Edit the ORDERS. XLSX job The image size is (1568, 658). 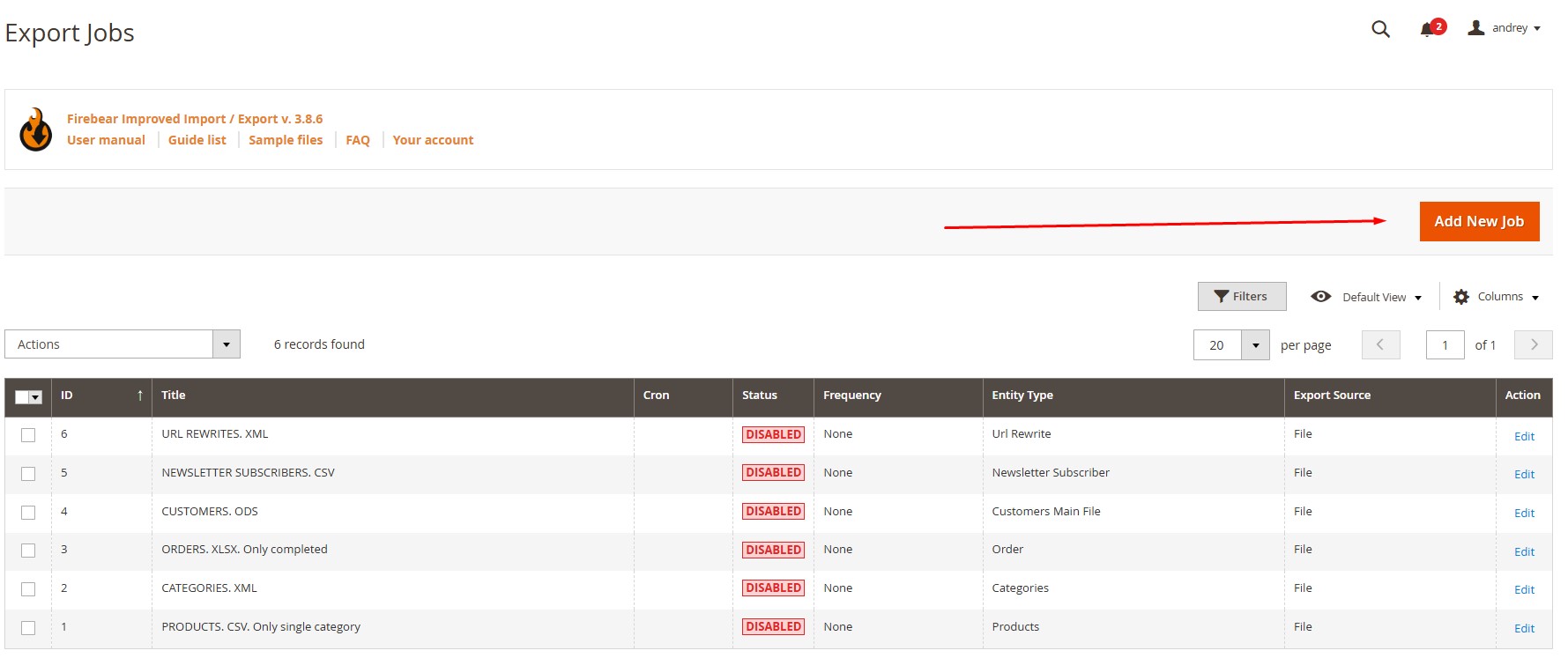coord(1524,551)
